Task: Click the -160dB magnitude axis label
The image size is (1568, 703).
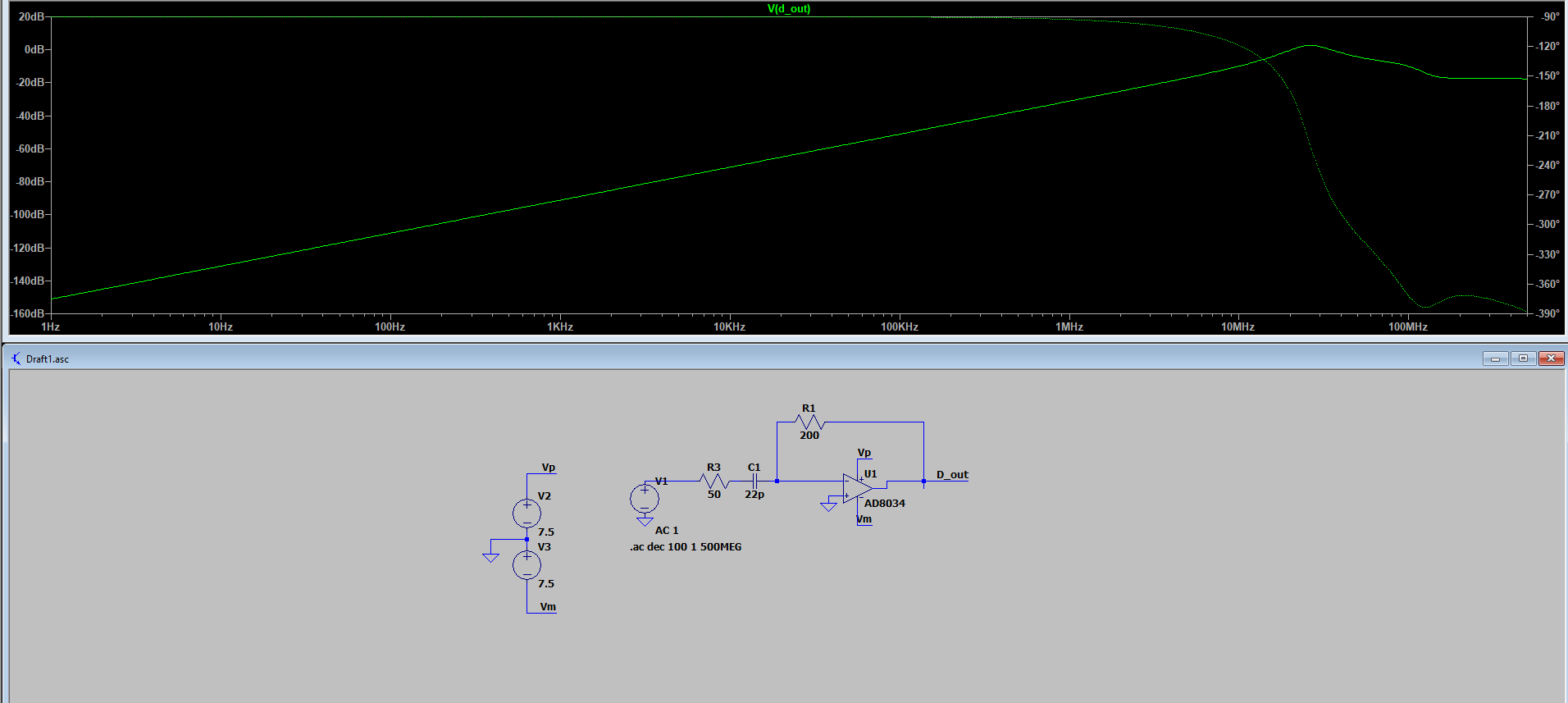Action: point(27,313)
